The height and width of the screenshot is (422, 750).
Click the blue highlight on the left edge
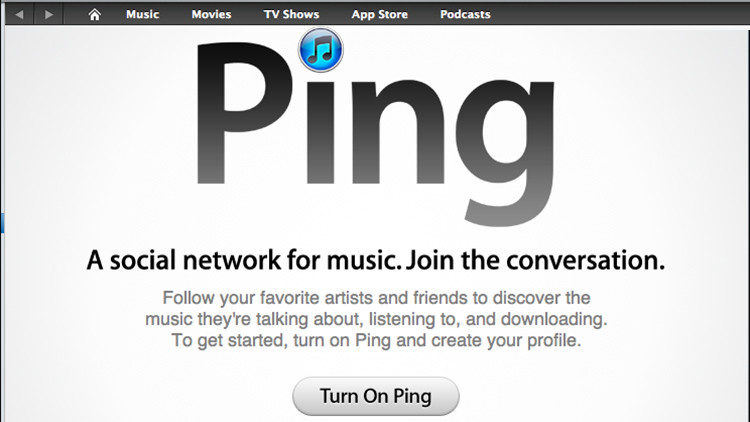(2, 223)
